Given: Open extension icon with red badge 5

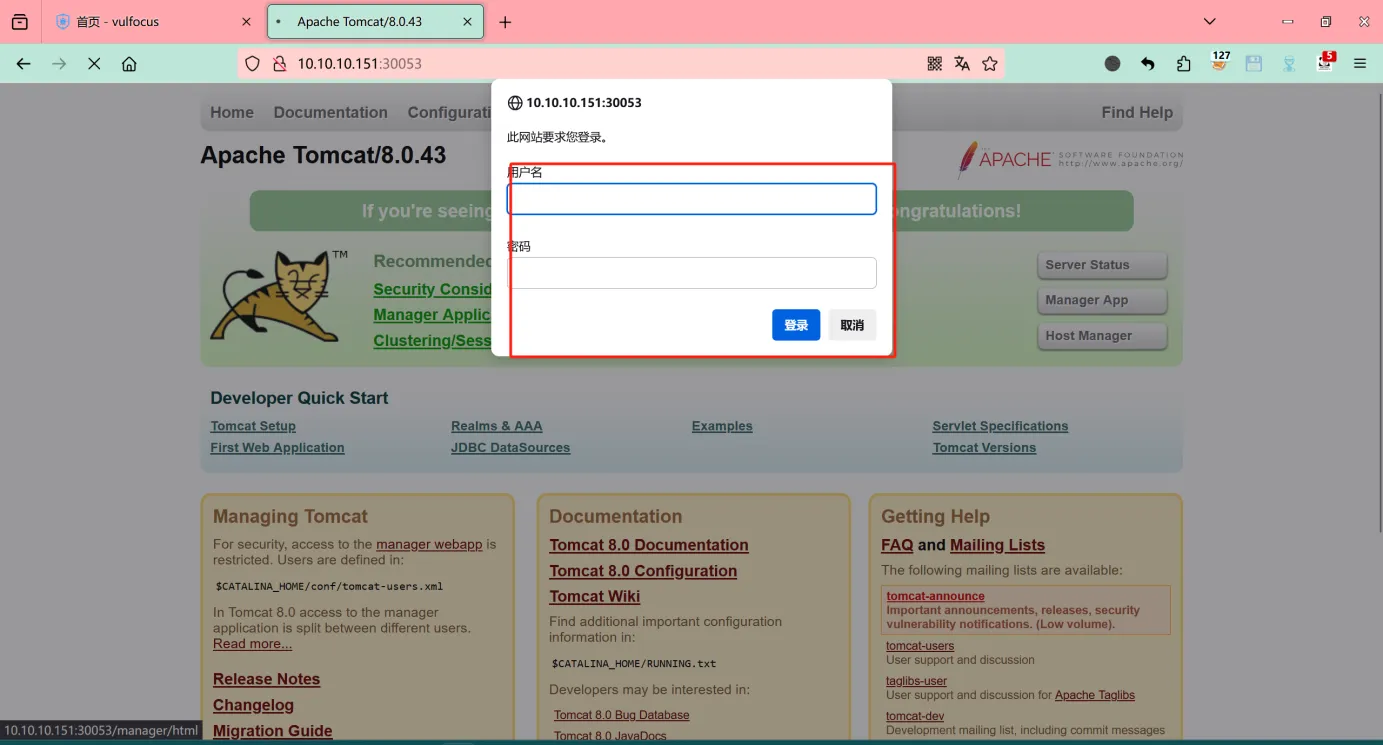Looking at the screenshot, I should tap(1325, 62).
